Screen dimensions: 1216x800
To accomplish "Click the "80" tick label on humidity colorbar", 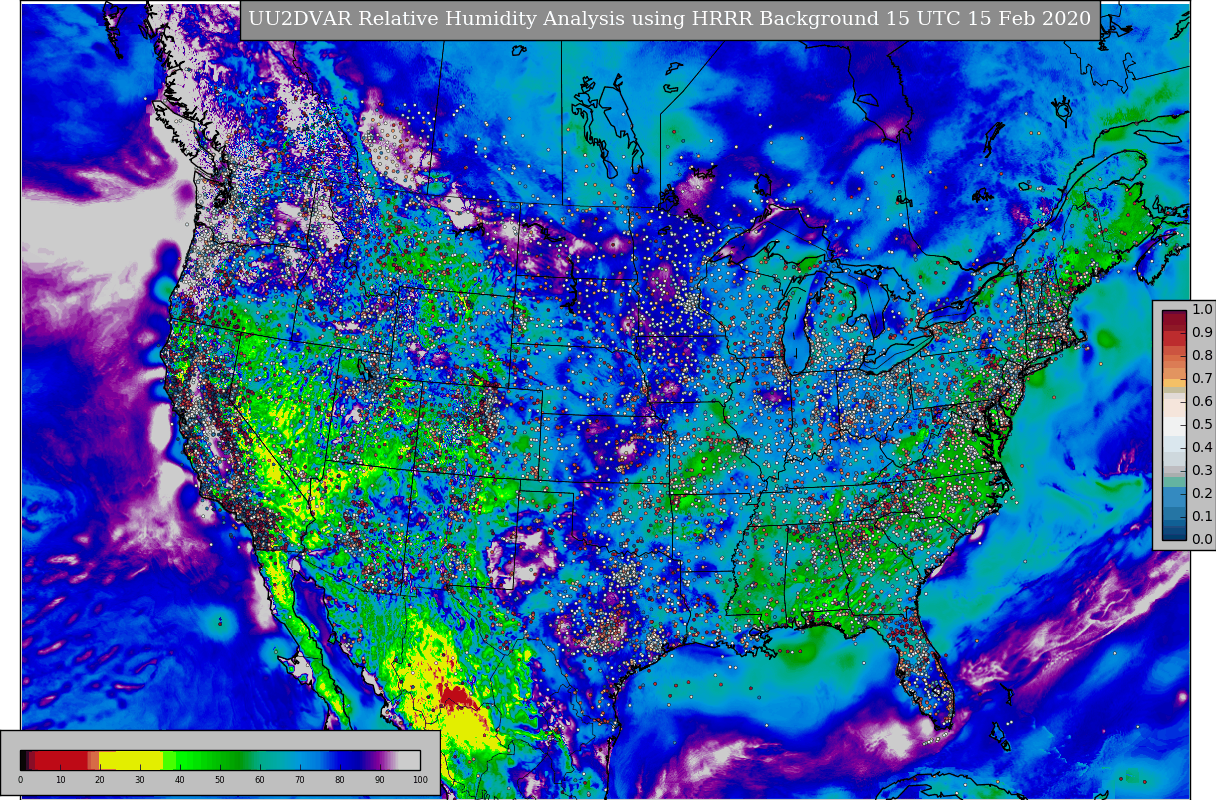I will point(340,780).
